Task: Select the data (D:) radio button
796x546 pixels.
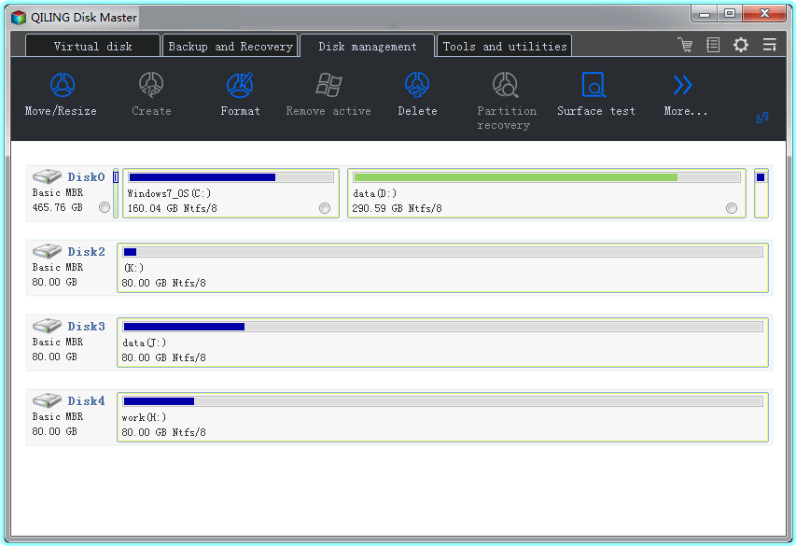Action: click(732, 208)
